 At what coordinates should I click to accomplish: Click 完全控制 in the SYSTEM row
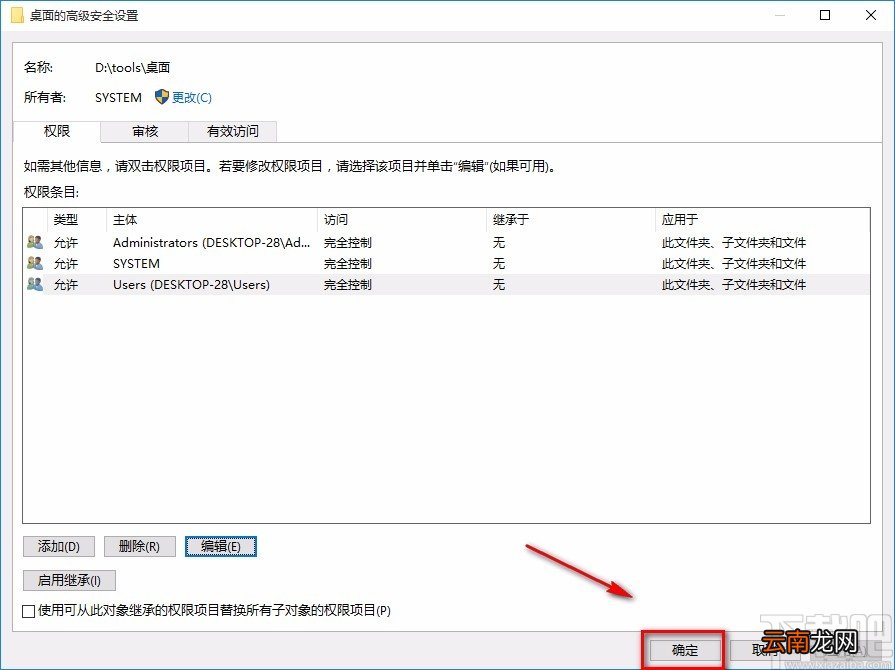tap(348, 264)
